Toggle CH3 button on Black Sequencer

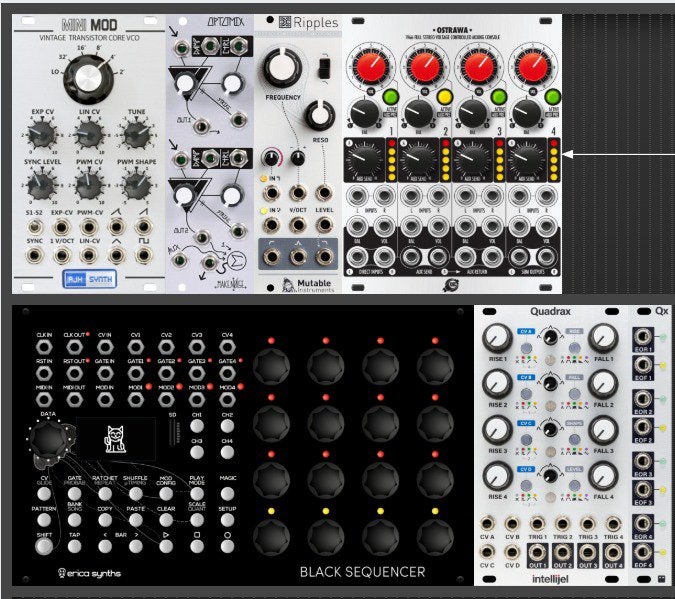coord(197,452)
